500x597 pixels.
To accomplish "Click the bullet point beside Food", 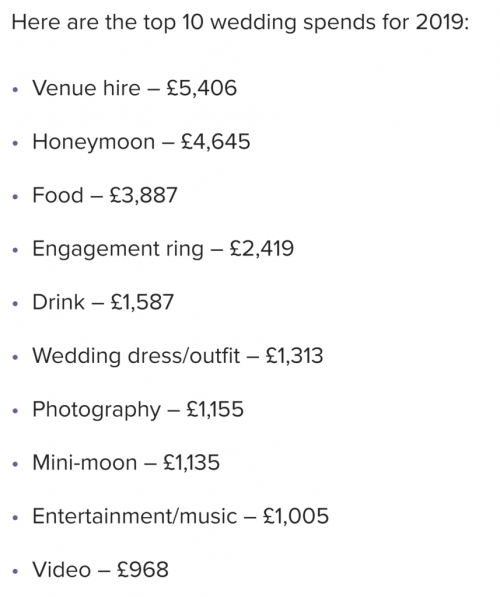I will [x=15, y=197].
